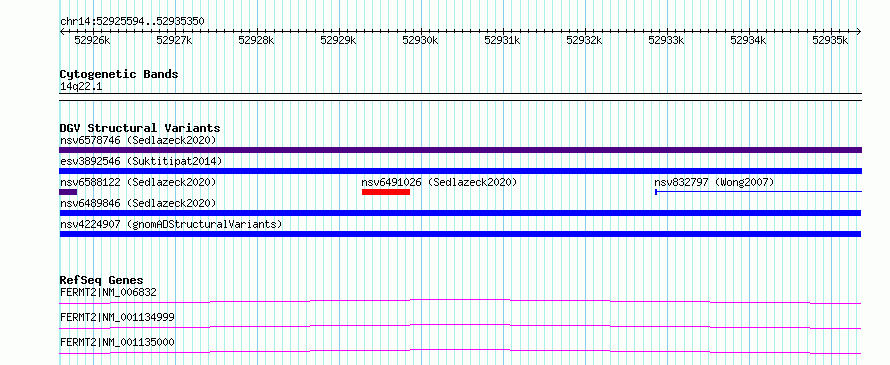
Task: Click the nsv4224907 (gnomADStructuralVariants) label
Action: (x=171, y=224)
